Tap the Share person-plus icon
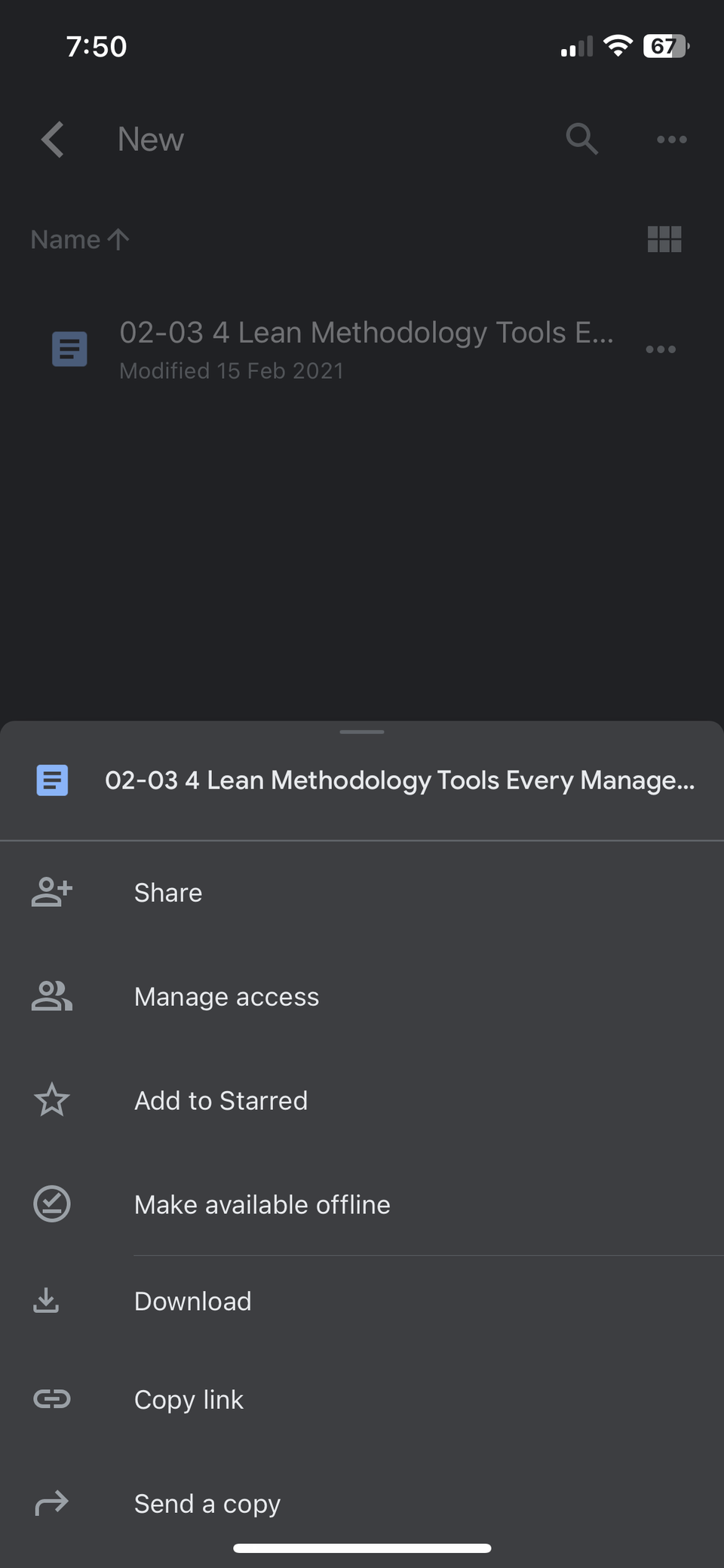Viewport: 724px width, 1568px height. (52, 892)
